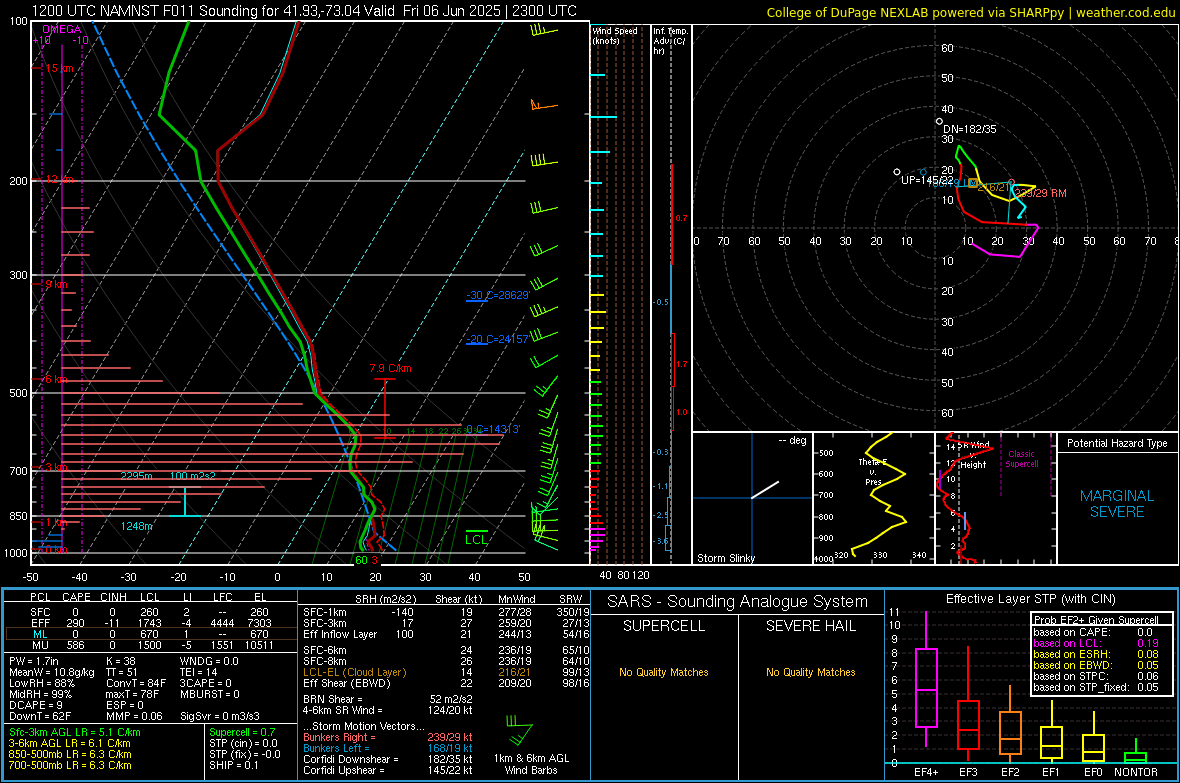Viewport: 1180px width, 783px height.
Task: Click the 'DN=182/35' hodograph label
Action: (969, 129)
